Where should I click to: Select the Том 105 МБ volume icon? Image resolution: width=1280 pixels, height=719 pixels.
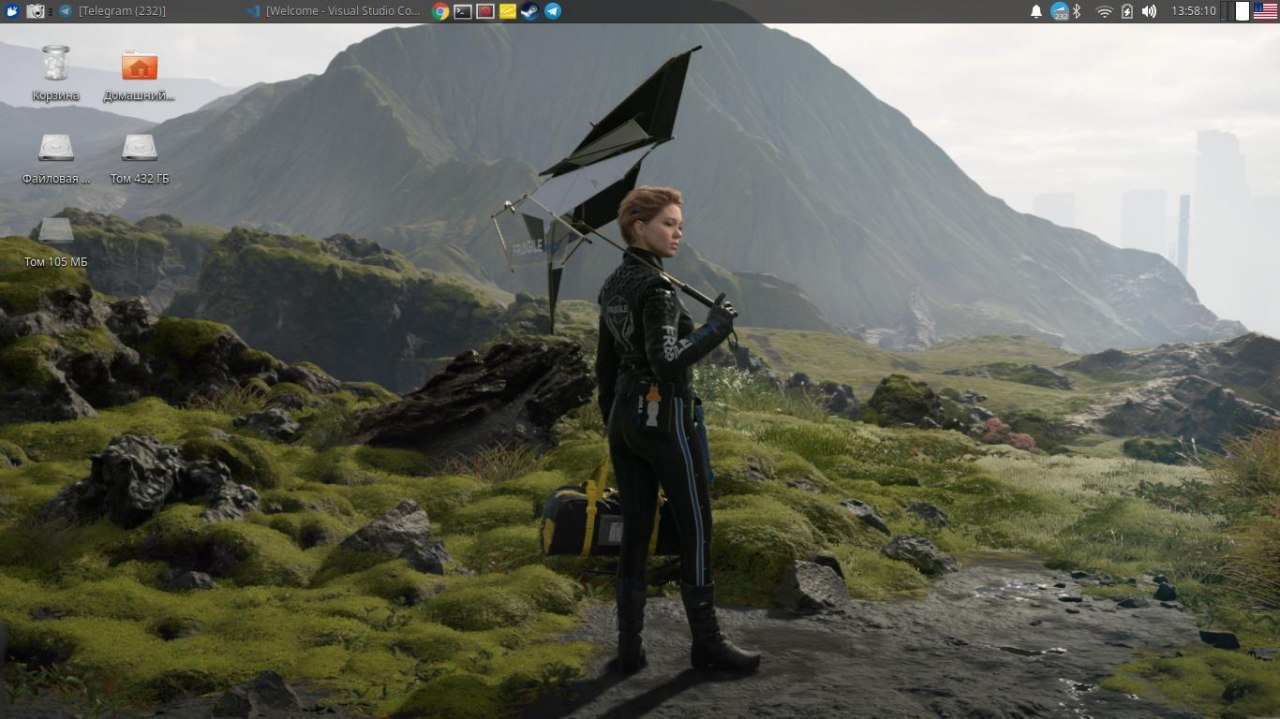point(56,243)
